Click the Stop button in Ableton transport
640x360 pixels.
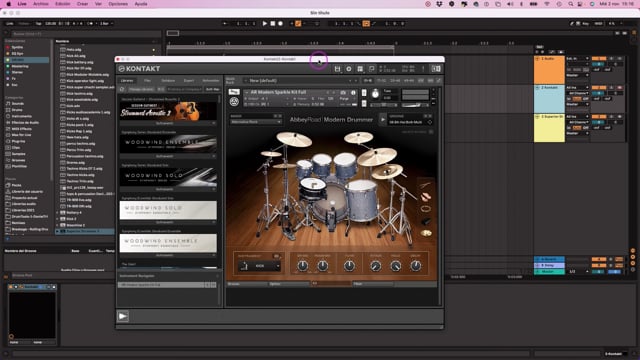(x=273, y=24)
